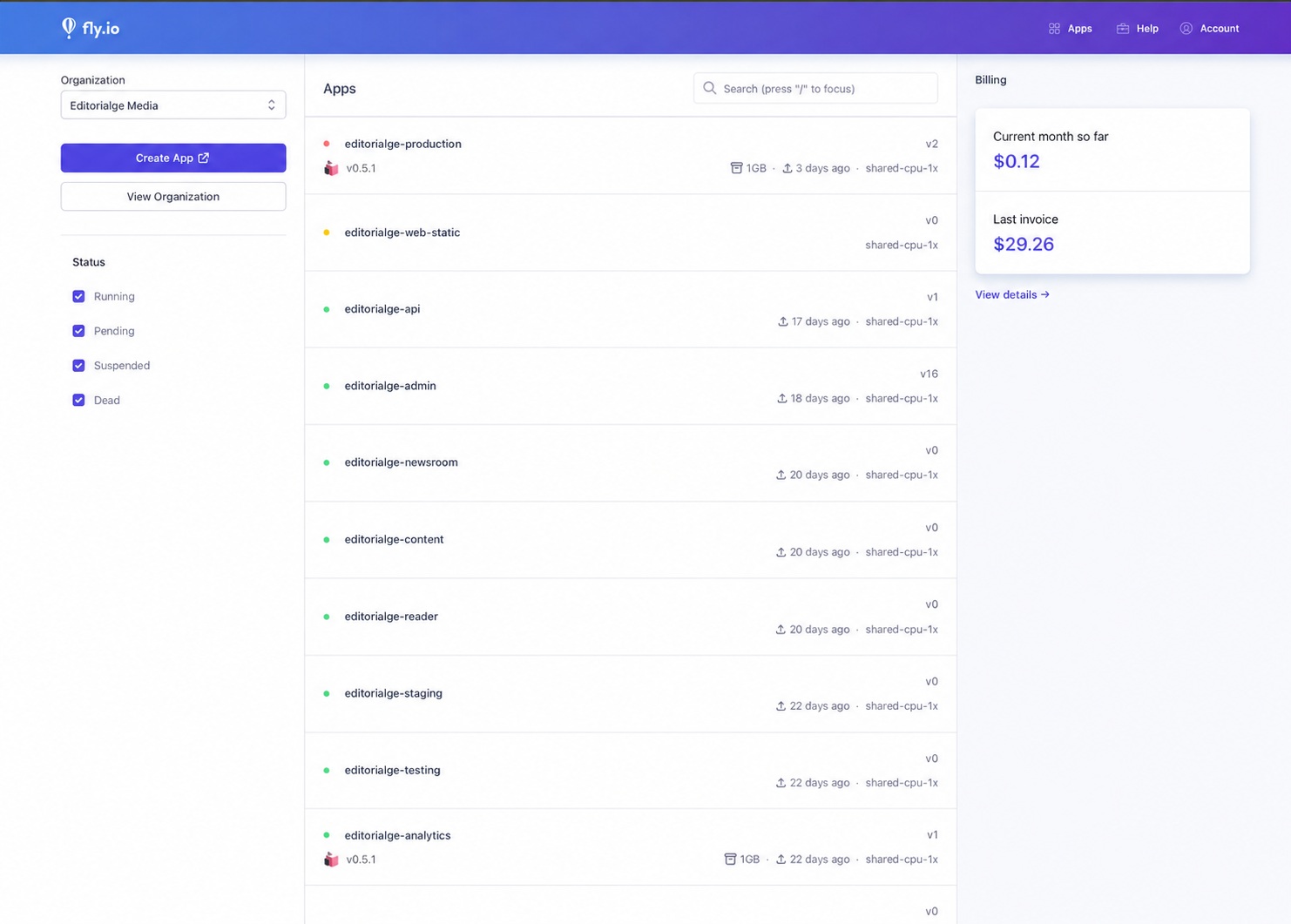Open the Organization dropdown Editorialge Media
The height and width of the screenshot is (924, 1291).
click(173, 105)
